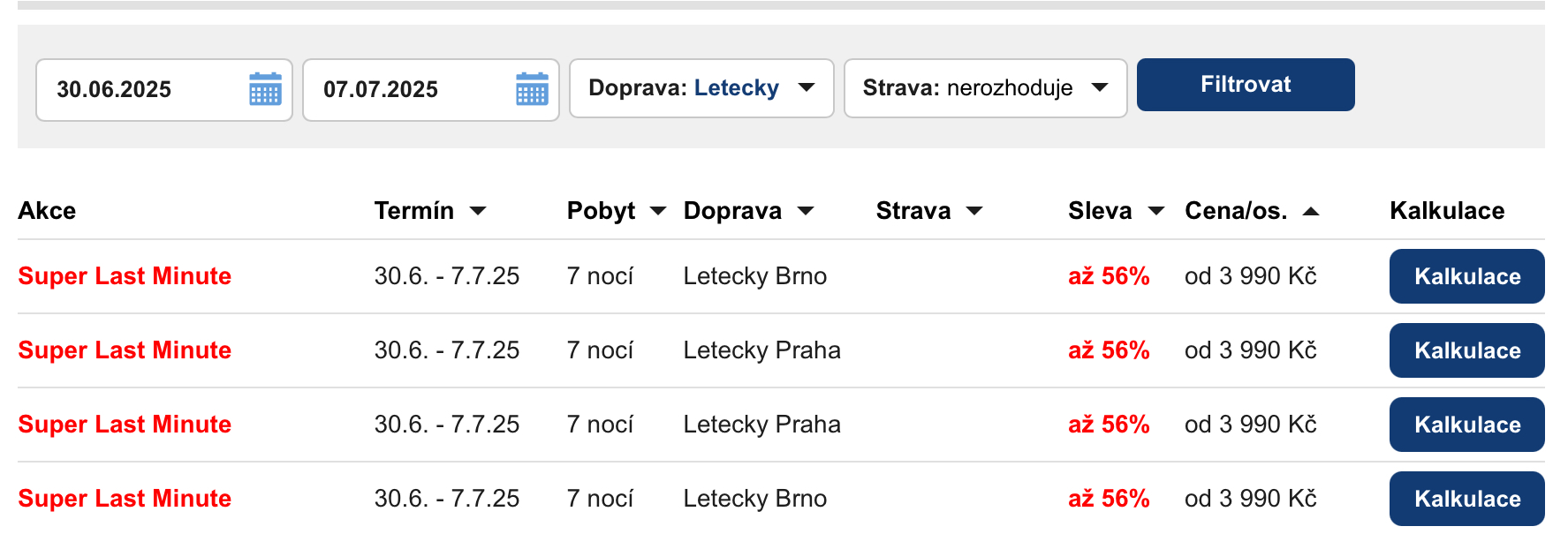Open calendar picker for the 30.06.2025 start date
Image resolution: width=1568 pixels, height=534 pixels.
pos(265,89)
